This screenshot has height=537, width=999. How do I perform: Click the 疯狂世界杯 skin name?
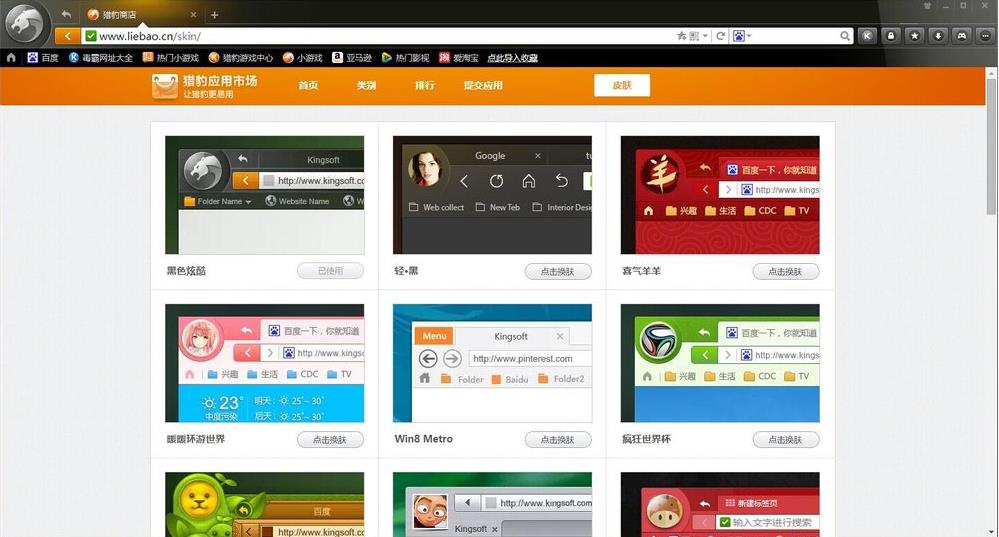(x=646, y=439)
